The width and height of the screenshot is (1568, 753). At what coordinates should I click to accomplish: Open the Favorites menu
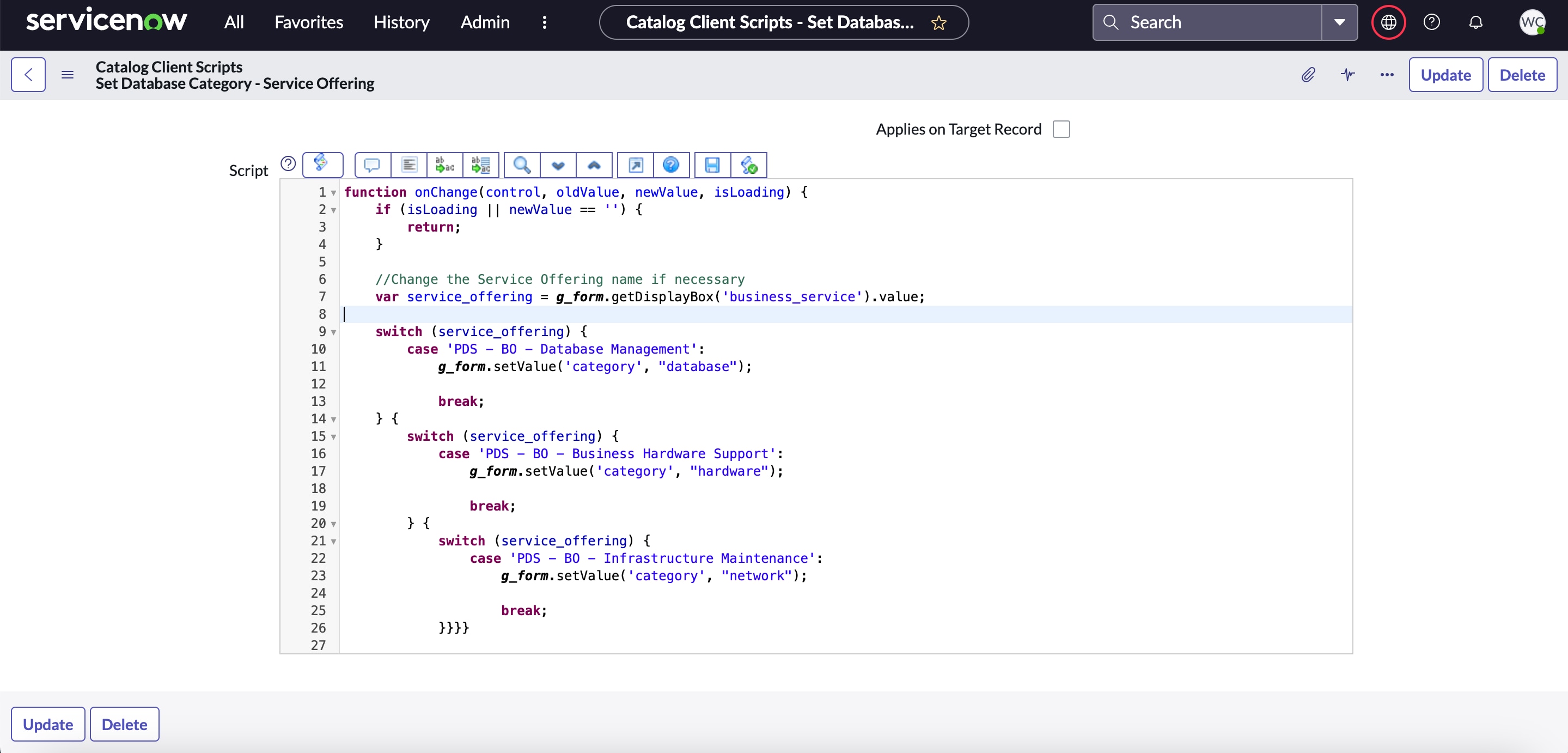(x=309, y=22)
